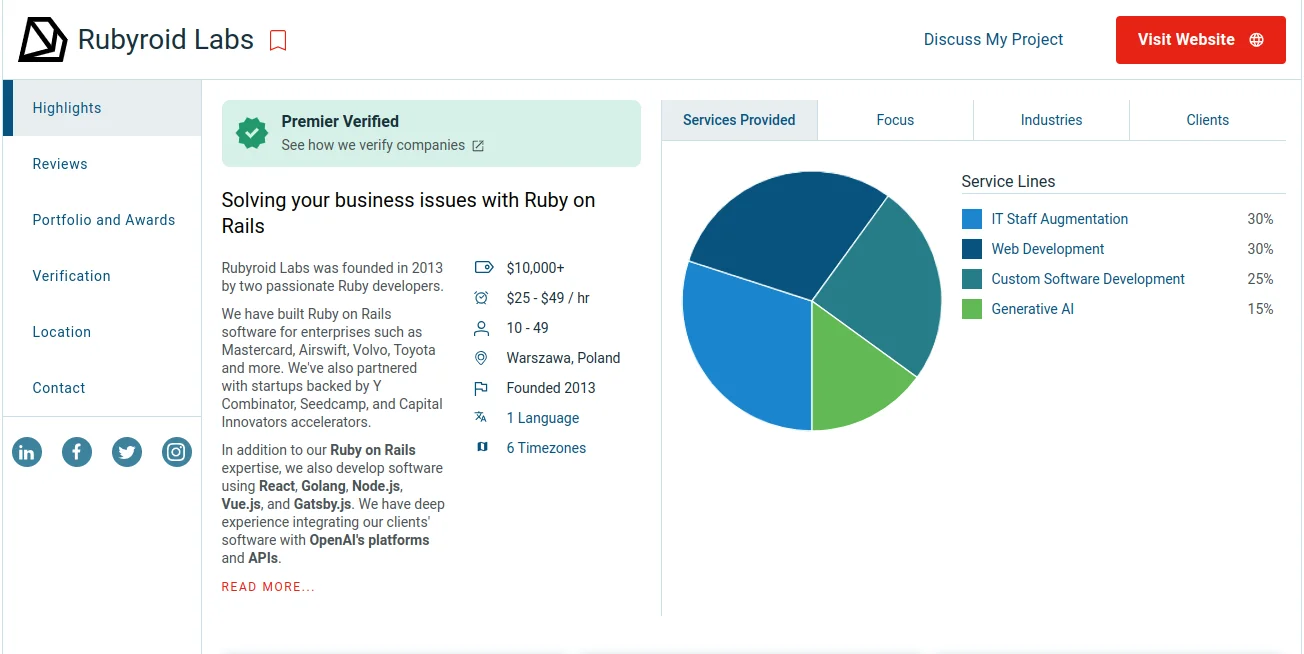Viewport: 1304px width, 654px height.
Task: Click the light blue IT Staff Augmentation slice
Action: click(x=750, y=350)
